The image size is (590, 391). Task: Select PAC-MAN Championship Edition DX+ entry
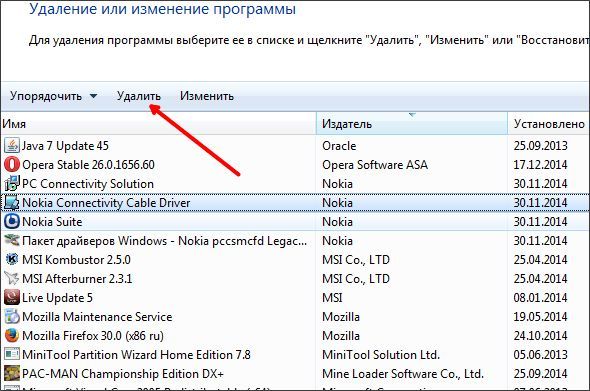[x=295, y=374]
